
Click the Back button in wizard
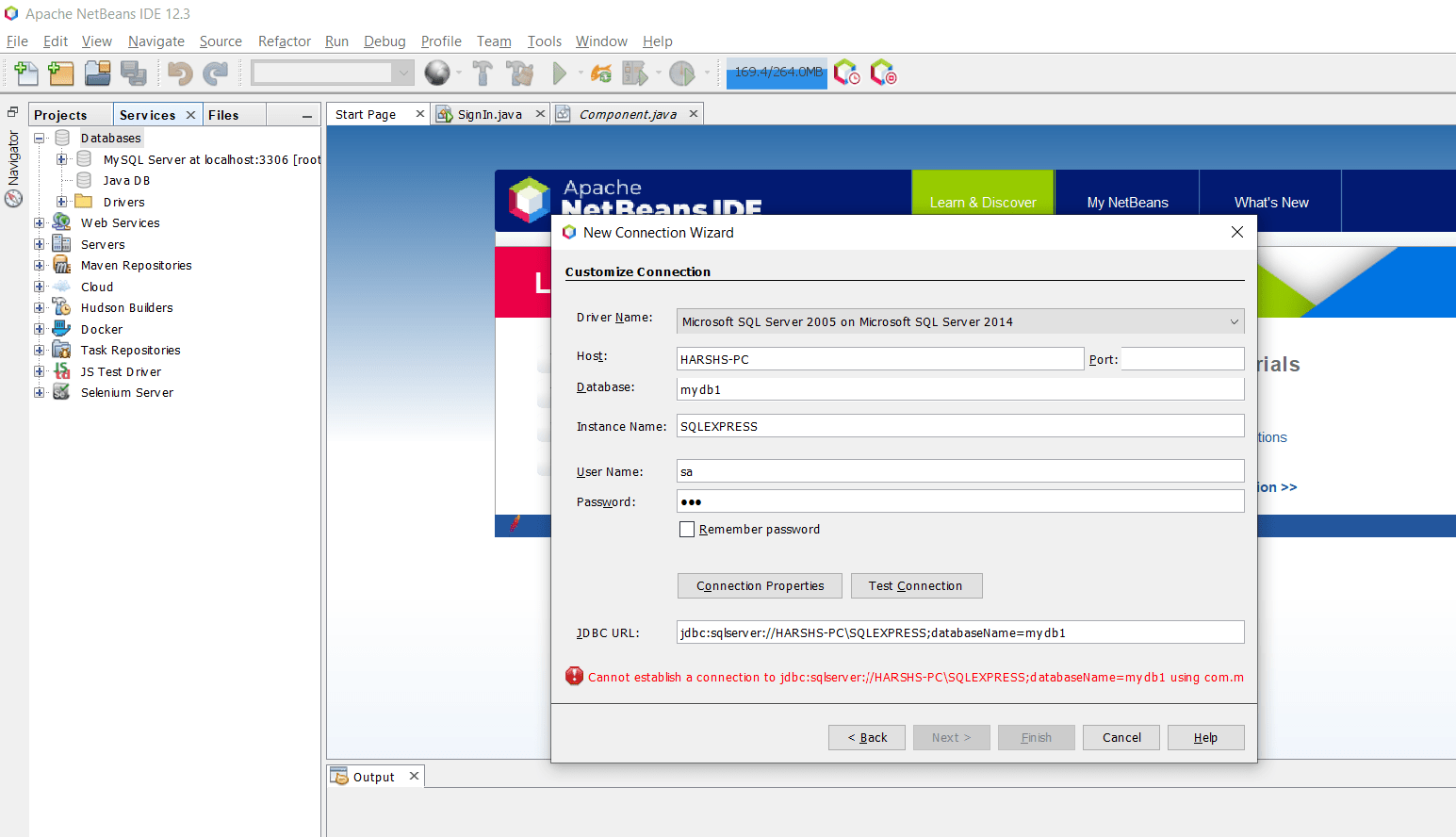point(867,738)
